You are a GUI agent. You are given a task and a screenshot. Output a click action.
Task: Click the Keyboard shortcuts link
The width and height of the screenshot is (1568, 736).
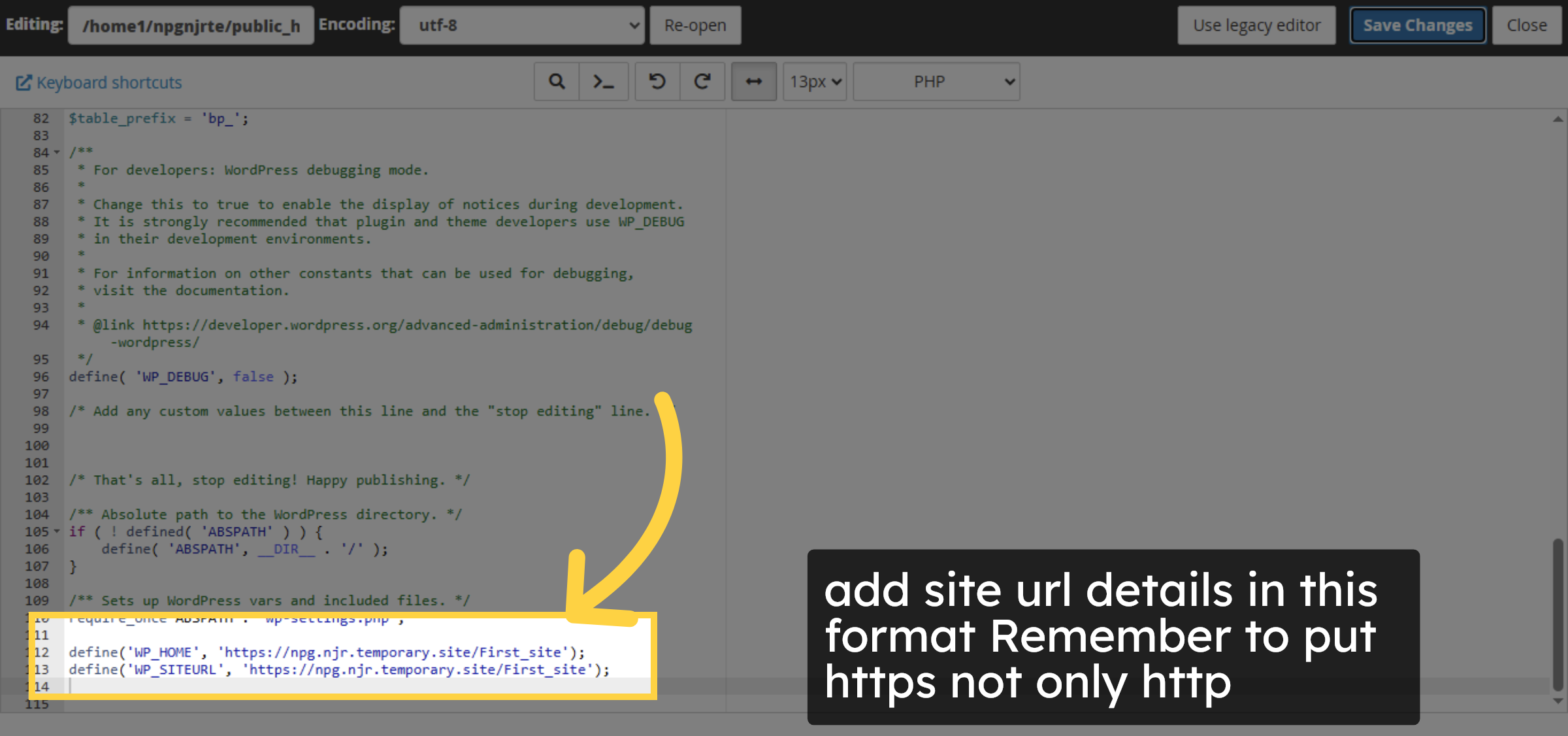click(x=108, y=82)
